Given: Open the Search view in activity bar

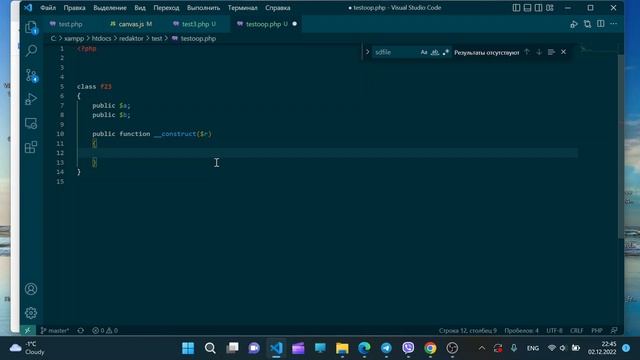Looking at the screenshot, I should click(31, 51).
